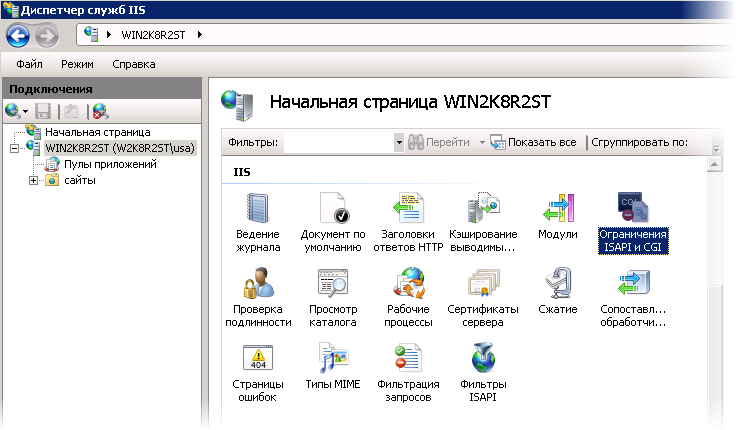Open Фильтрация запросов feature
736x430 pixels.
click(x=408, y=373)
